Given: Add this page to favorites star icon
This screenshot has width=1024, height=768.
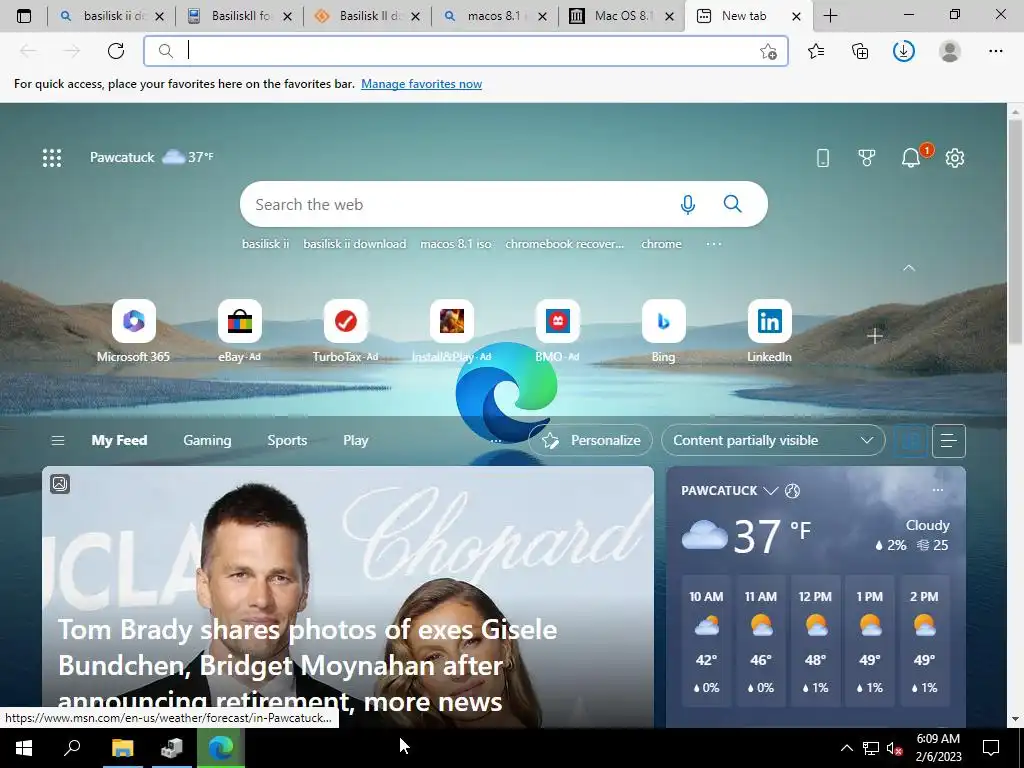Looking at the screenshot, I should [769, 51].
